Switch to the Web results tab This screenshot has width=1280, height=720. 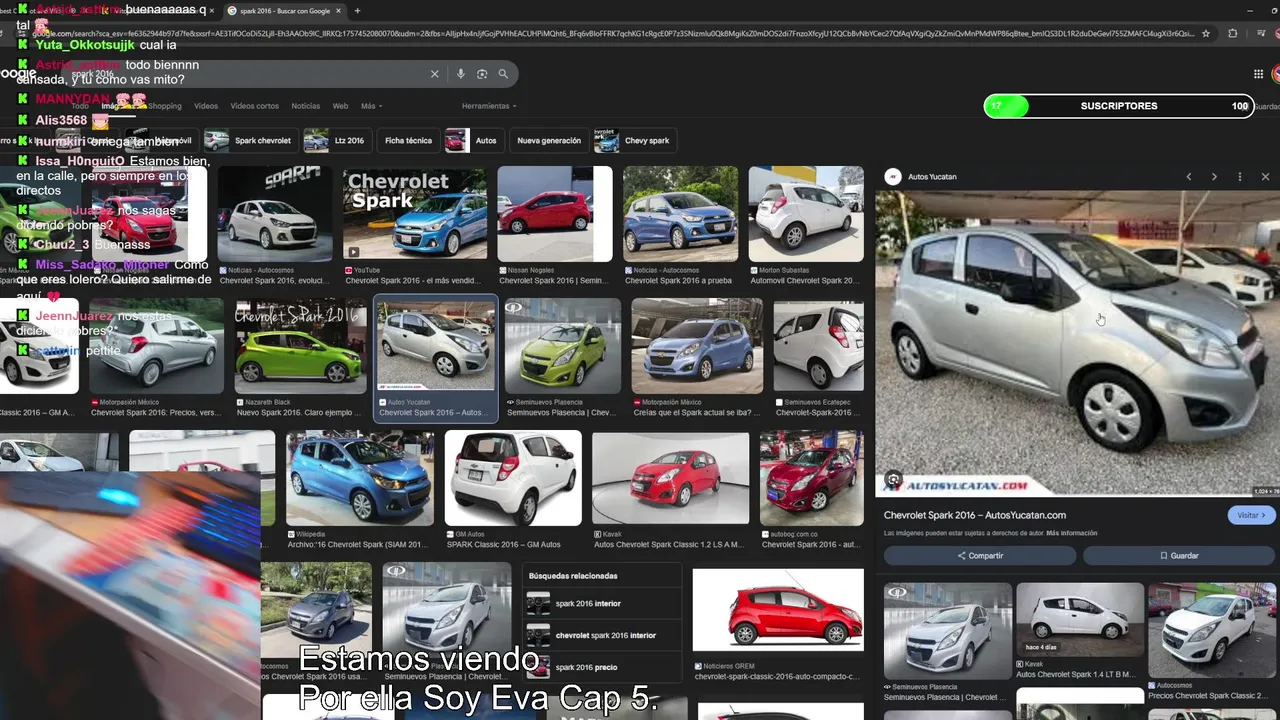tap(340, 106)
